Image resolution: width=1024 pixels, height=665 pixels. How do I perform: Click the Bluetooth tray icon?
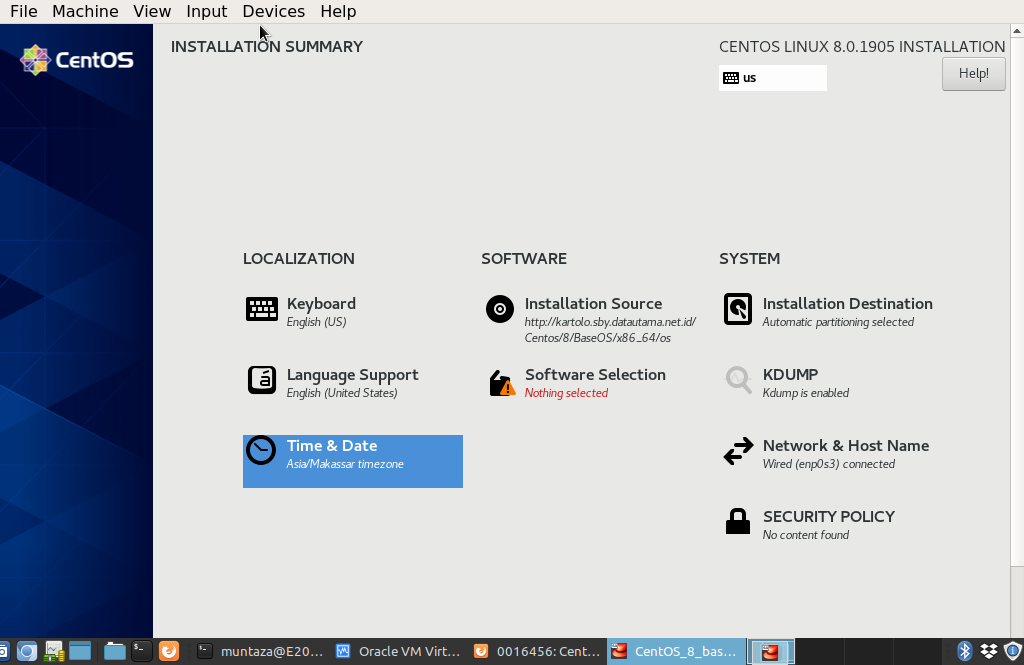[965, 651]
